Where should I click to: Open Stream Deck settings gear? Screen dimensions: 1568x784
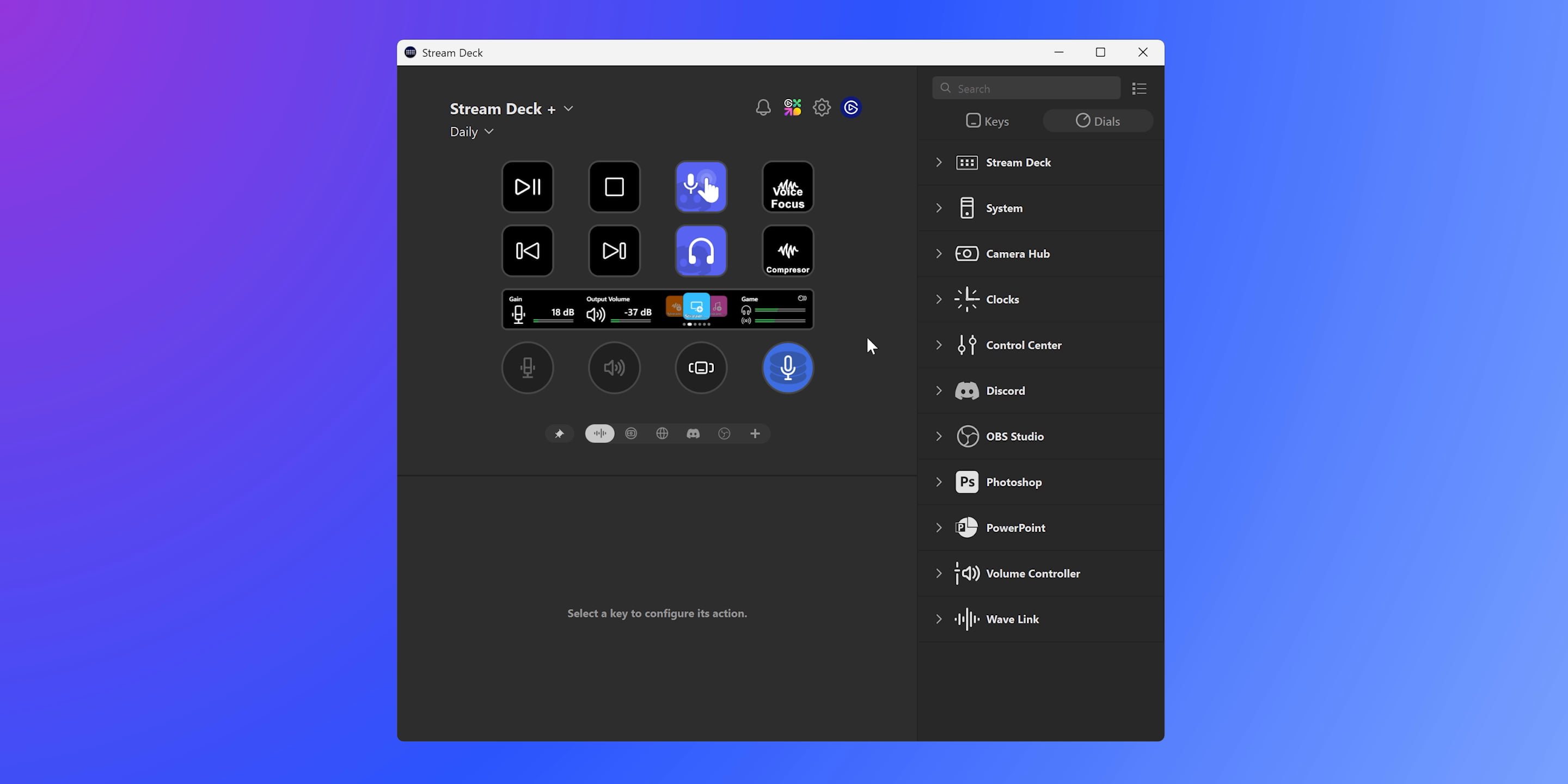821,107
